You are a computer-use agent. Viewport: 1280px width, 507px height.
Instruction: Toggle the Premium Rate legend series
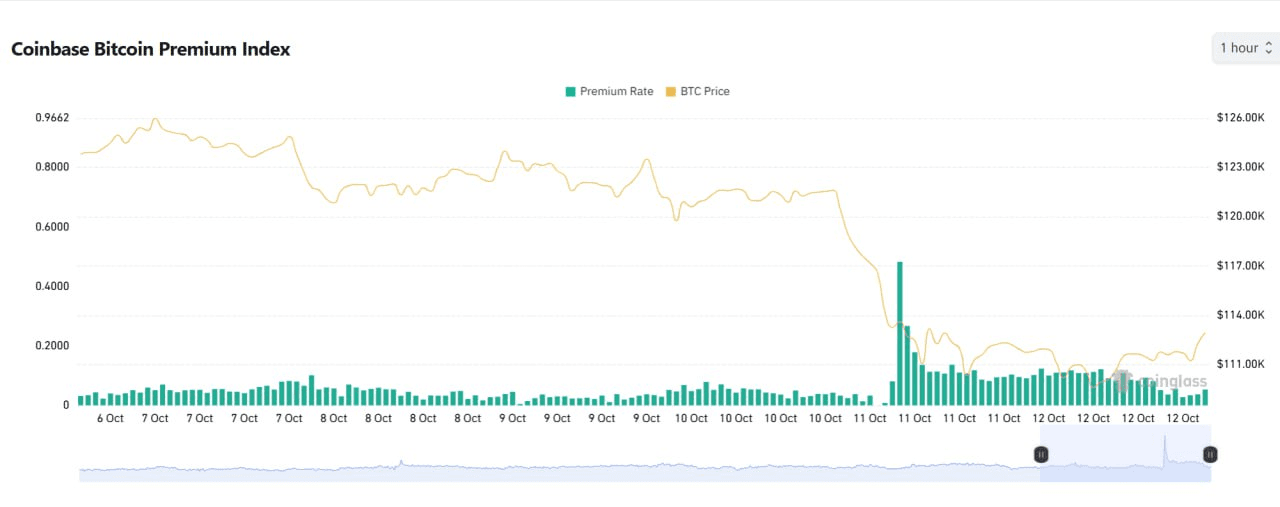[616, 91]
